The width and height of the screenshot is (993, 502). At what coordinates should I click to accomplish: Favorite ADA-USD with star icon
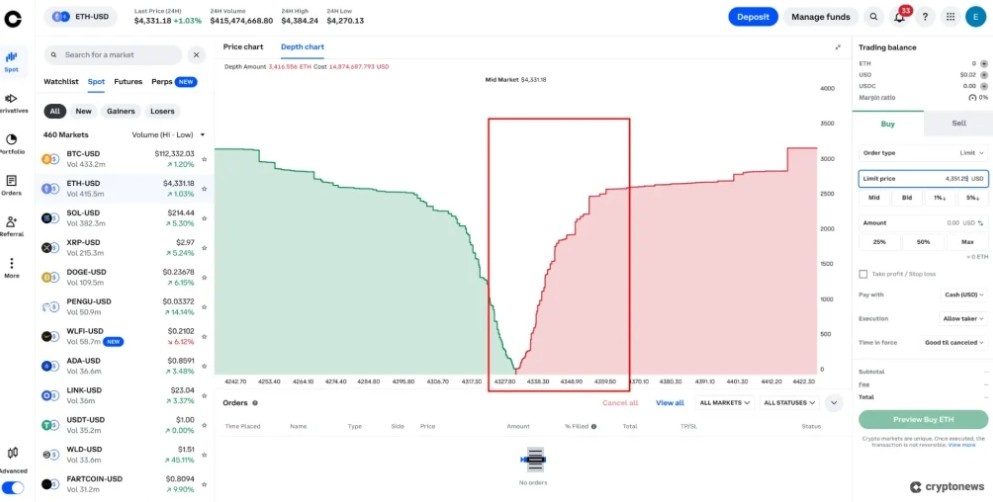point(204,366)
